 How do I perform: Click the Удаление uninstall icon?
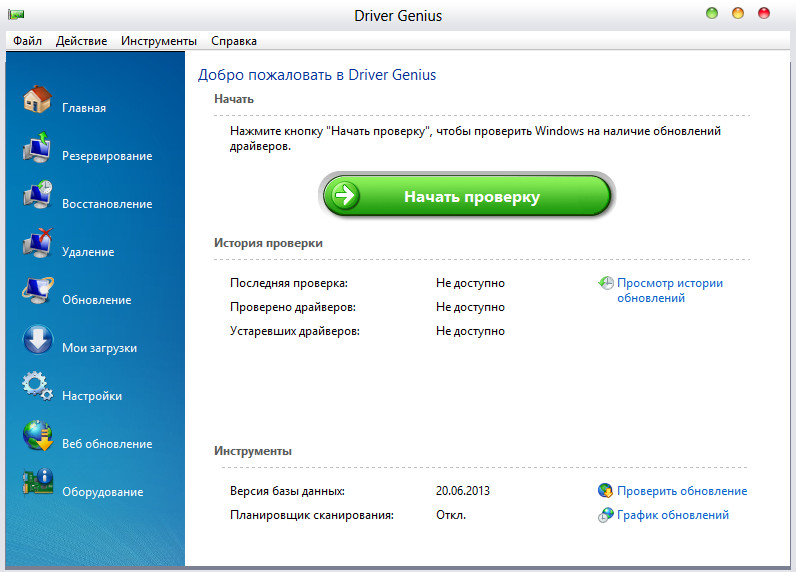coord(38,243)
